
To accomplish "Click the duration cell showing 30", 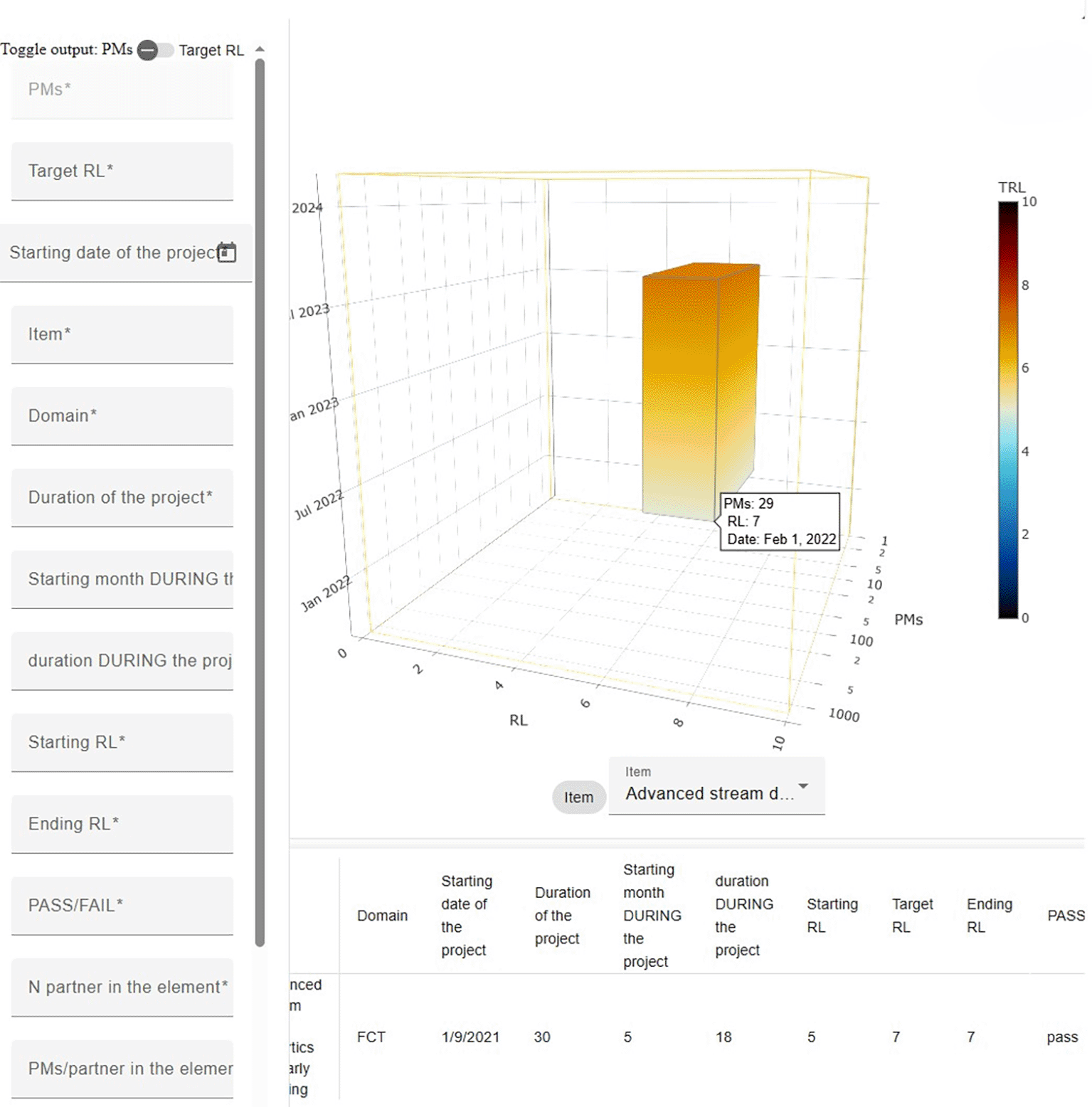I will [542, 1037].
